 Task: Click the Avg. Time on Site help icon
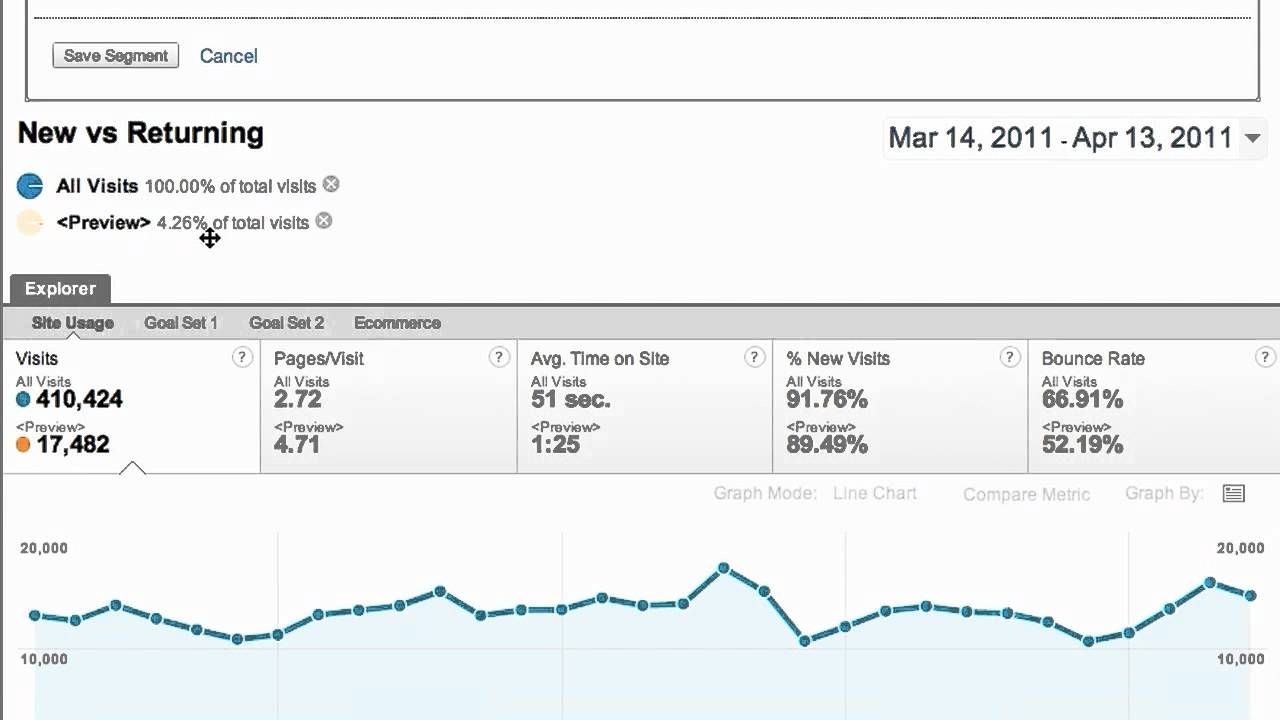point(755,358)
